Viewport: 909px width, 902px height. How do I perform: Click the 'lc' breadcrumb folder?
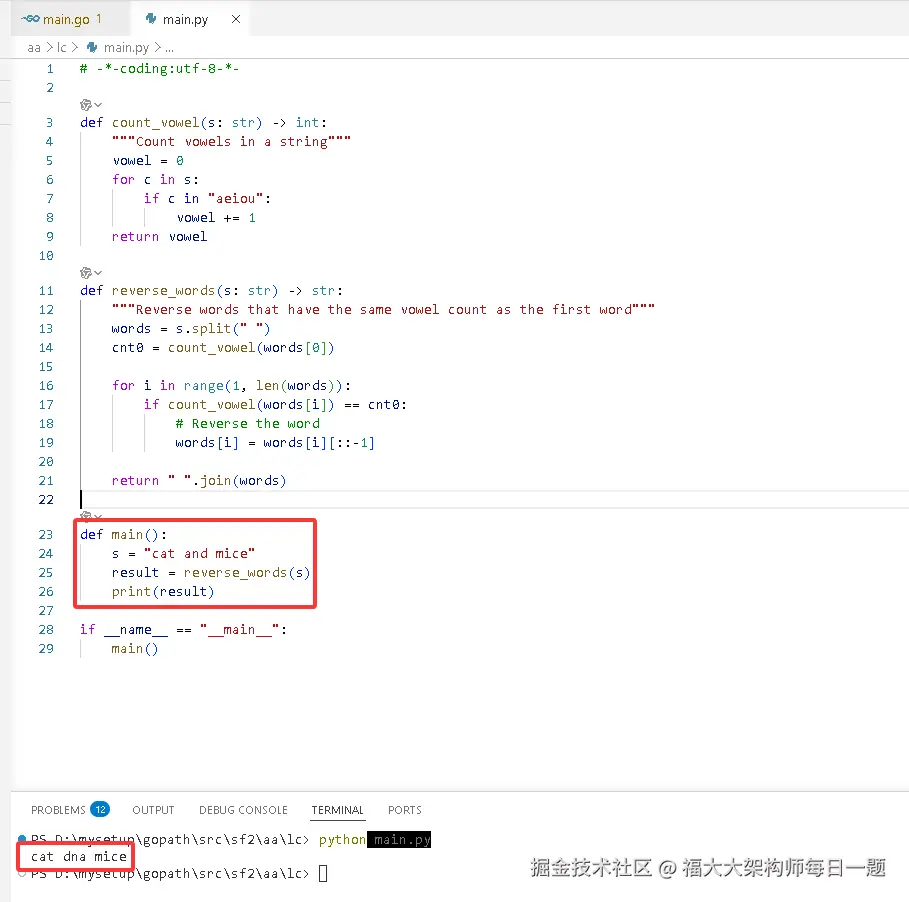(61, 48)
